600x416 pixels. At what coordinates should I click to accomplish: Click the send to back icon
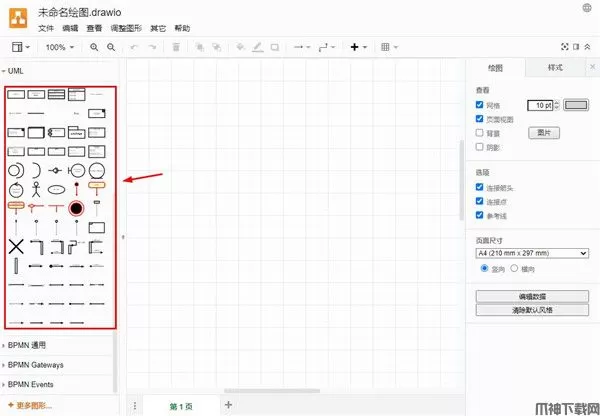(x=217, y=47)
